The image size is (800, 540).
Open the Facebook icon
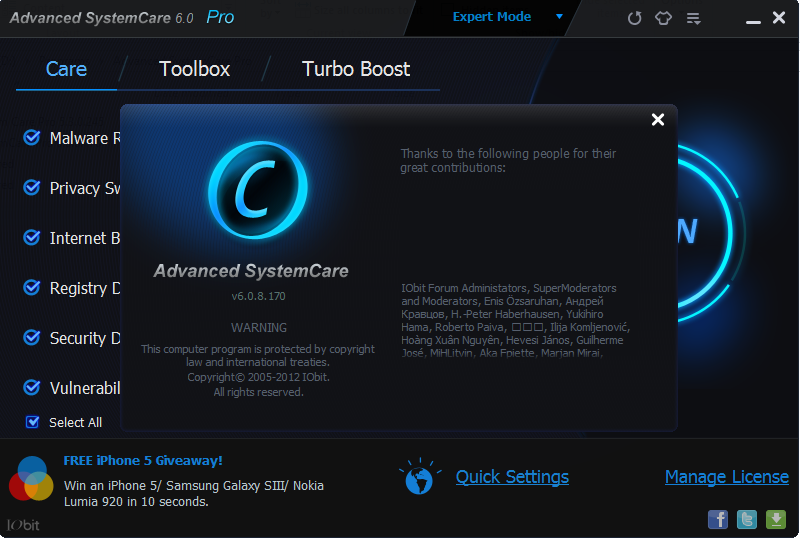click(x=718, y=520)
